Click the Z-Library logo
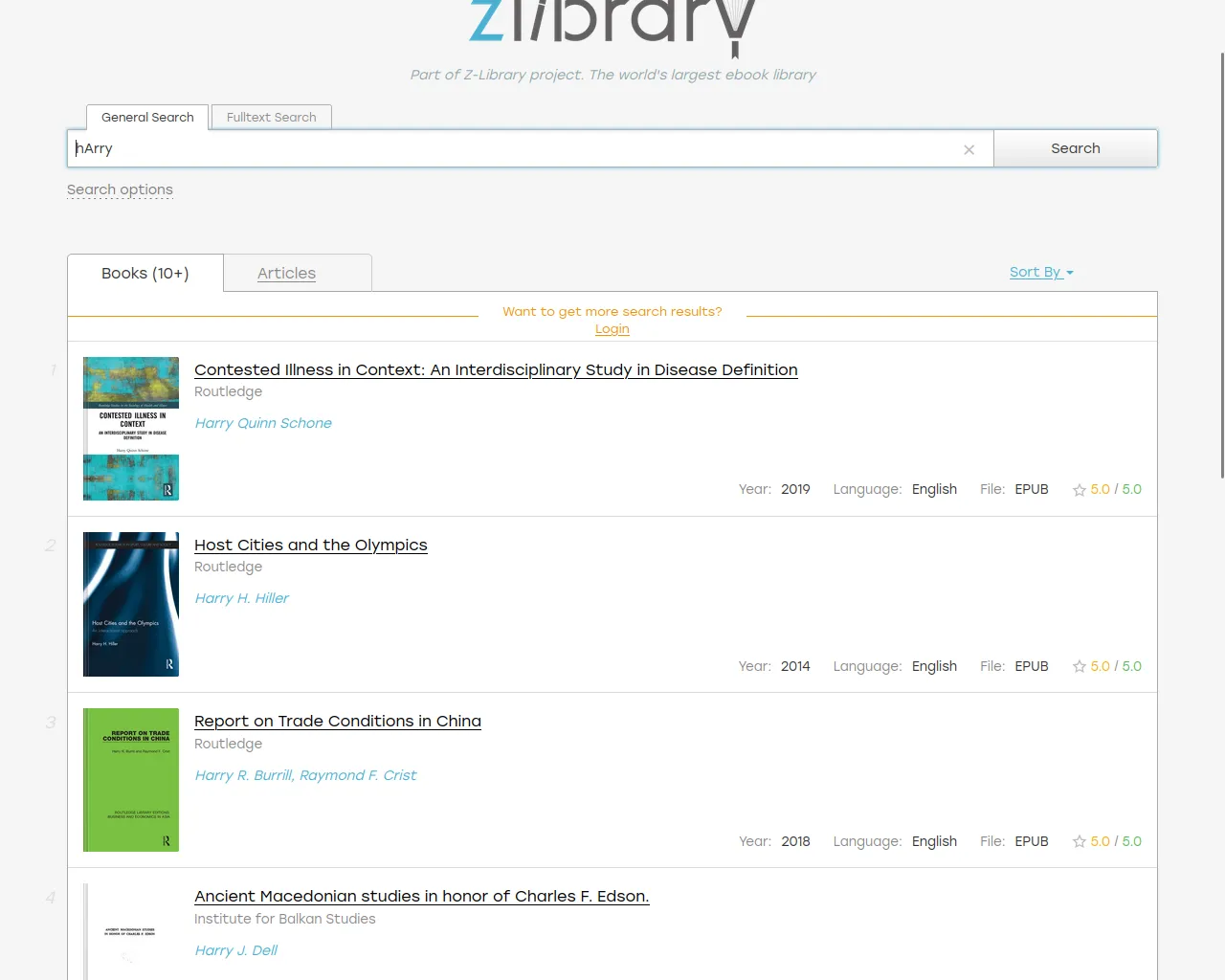This screenshot has height=980, width=1225. point(612,24)
